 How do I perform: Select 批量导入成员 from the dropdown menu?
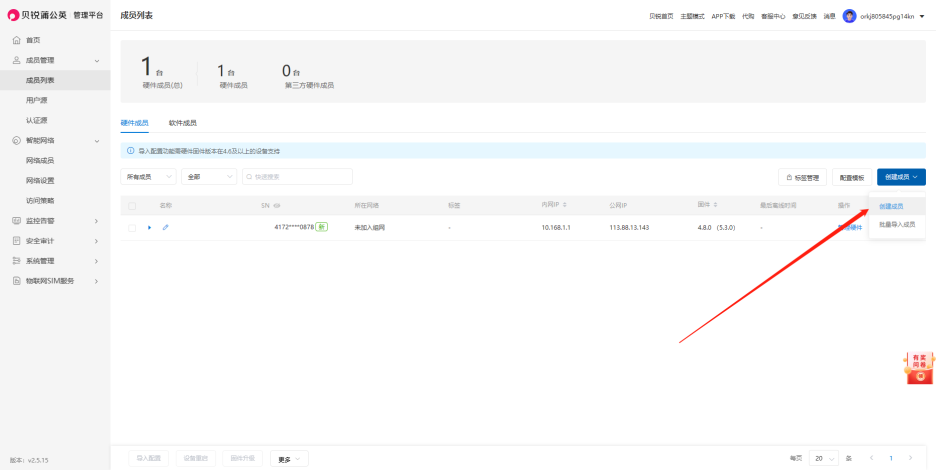(x=896, y=224)
